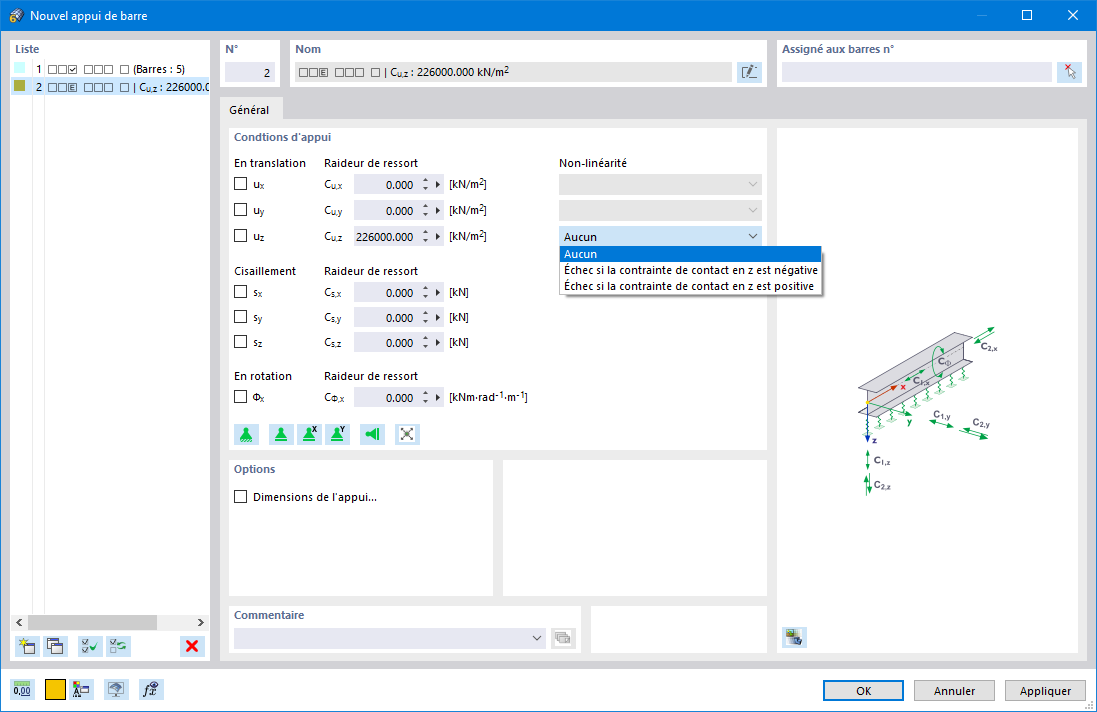Open the arrow menu next to Cu,y value
The height and width of the screenshot is (712, 1097).
(439, 211)
